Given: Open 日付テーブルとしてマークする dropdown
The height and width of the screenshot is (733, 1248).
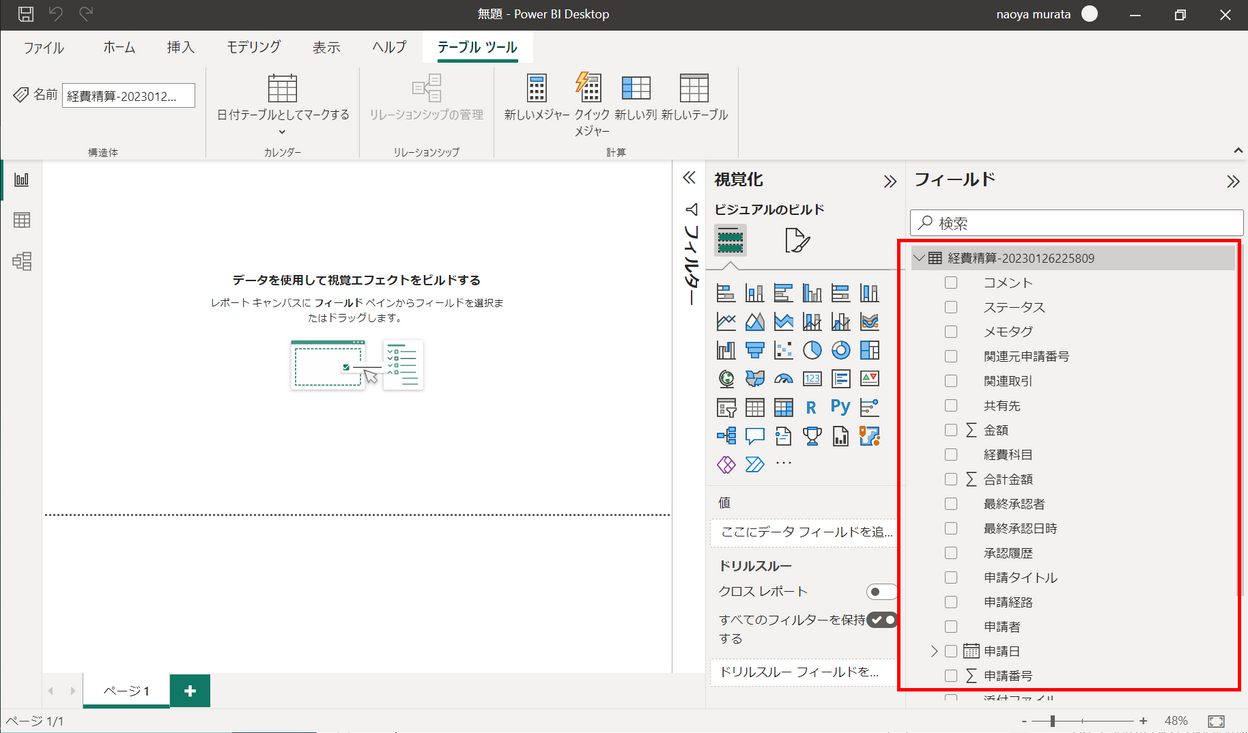Looking at the screenshot, I should point(283,104).
